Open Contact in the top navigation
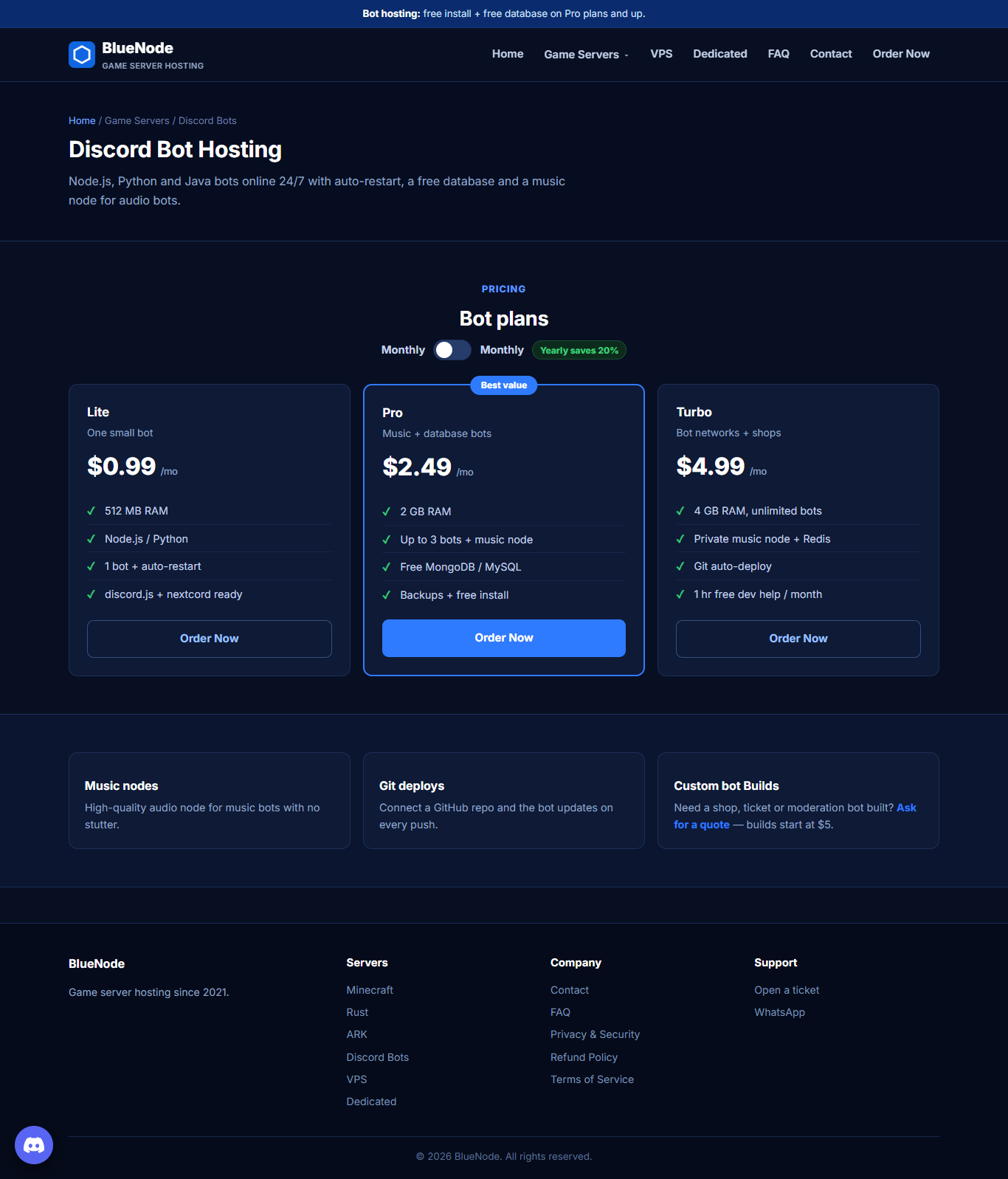1008x1179 pixels. click(x=831, y=54)
